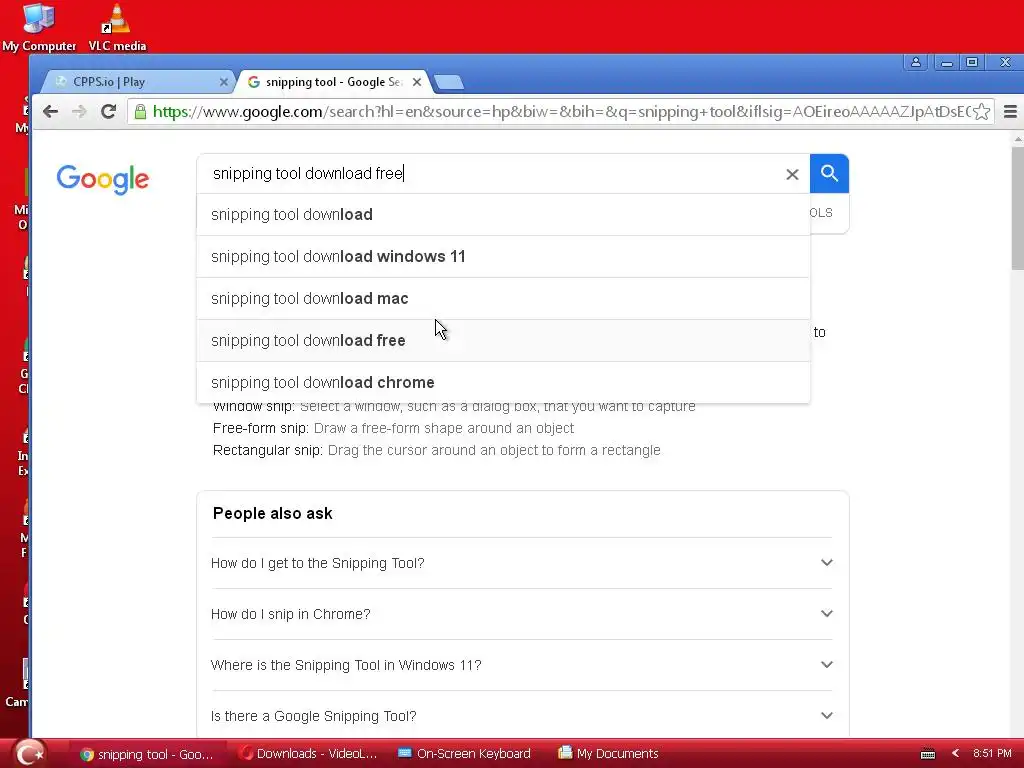Click the Google logo
1024x768 pixels.
[x=103, y=178]
